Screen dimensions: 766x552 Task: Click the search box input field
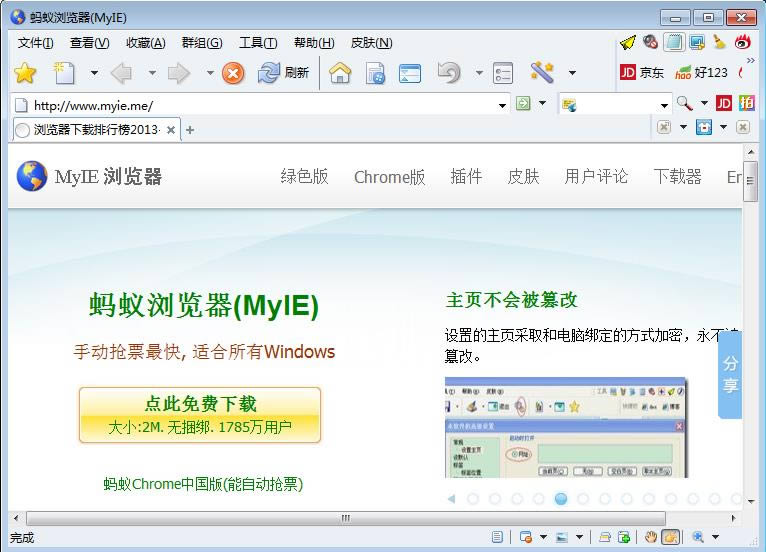point(617,105)
